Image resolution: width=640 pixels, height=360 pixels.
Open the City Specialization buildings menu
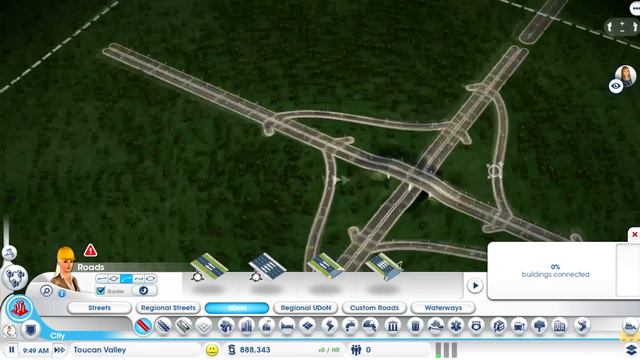pos(560,326)
